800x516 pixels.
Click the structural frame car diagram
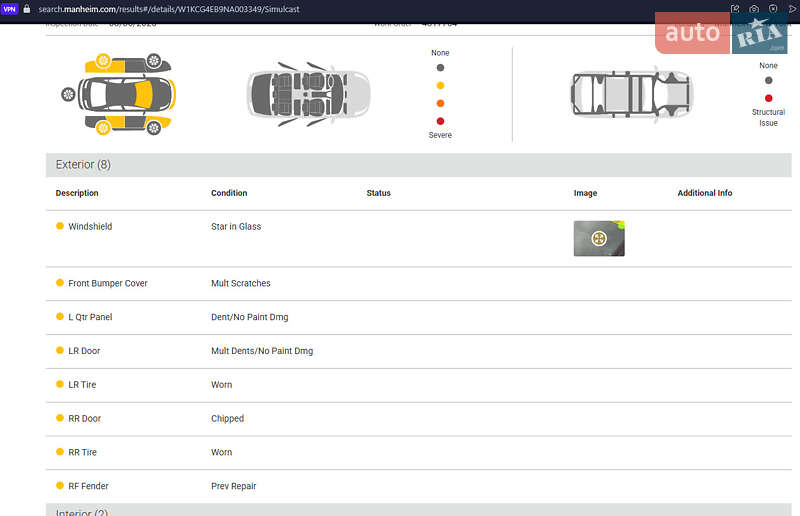[631, 94]
